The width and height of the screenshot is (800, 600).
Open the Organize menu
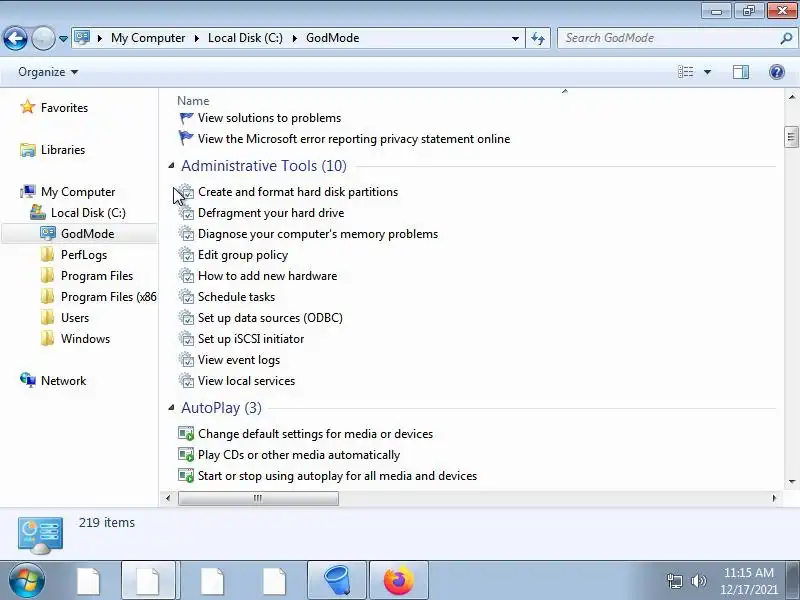48,72
